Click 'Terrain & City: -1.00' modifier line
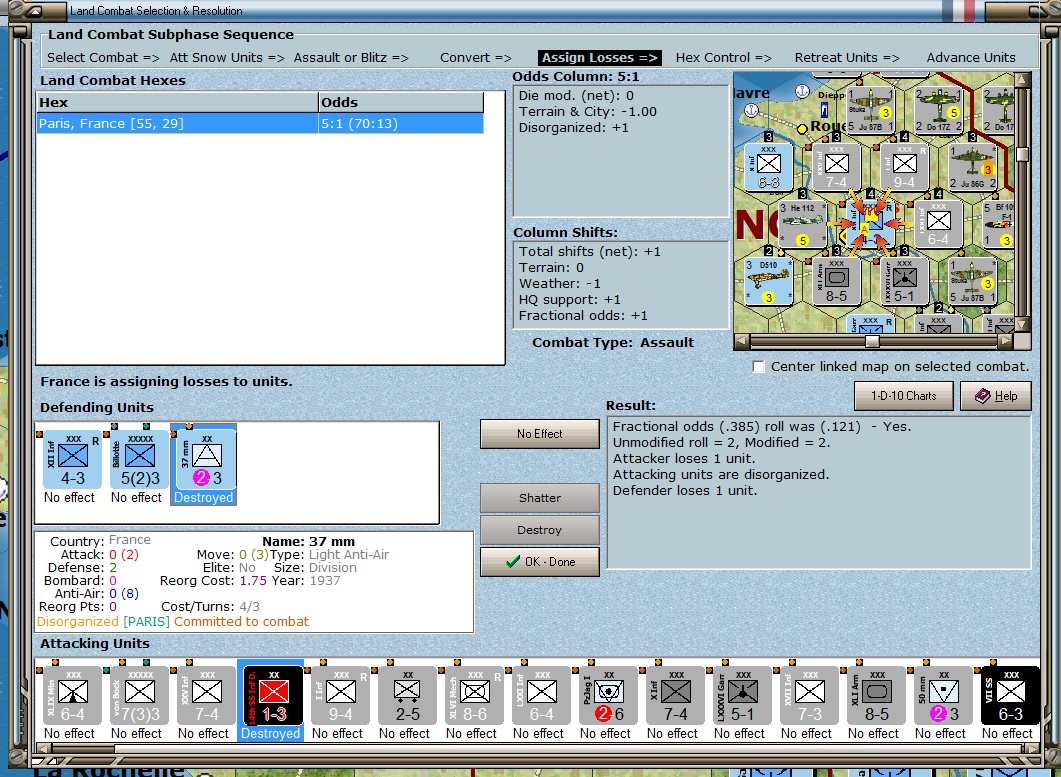Screen dimensions: 1061x777 pyautogui.click(x=587, y=112)
